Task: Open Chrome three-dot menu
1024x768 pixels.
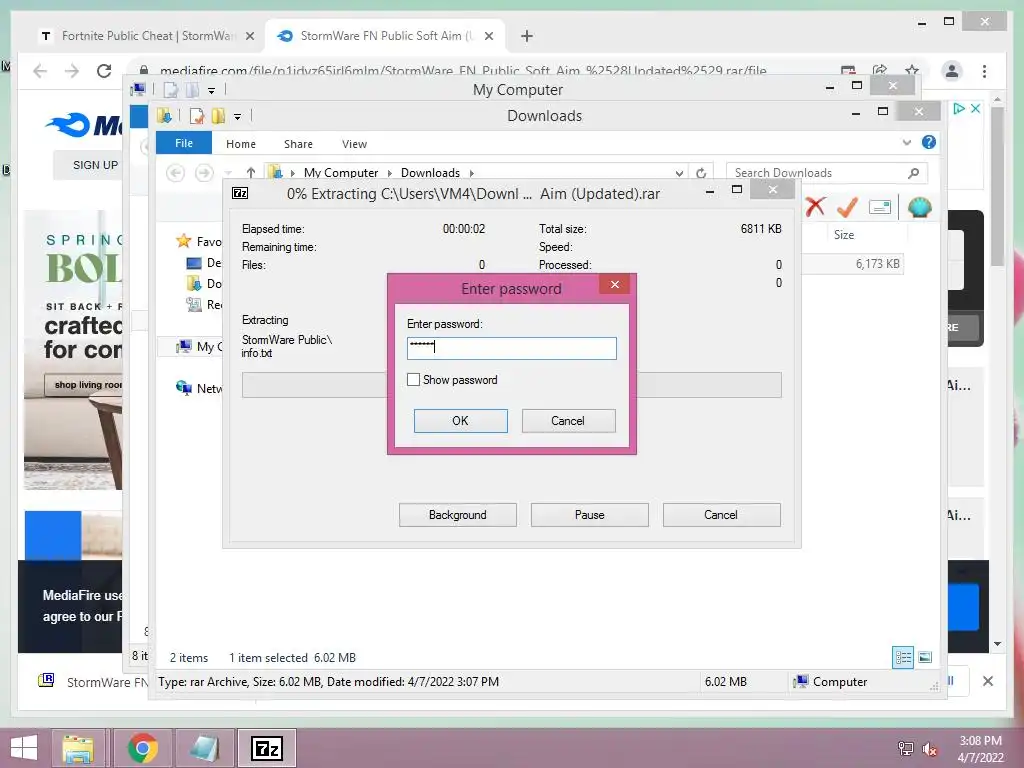Action: [984, 71]
